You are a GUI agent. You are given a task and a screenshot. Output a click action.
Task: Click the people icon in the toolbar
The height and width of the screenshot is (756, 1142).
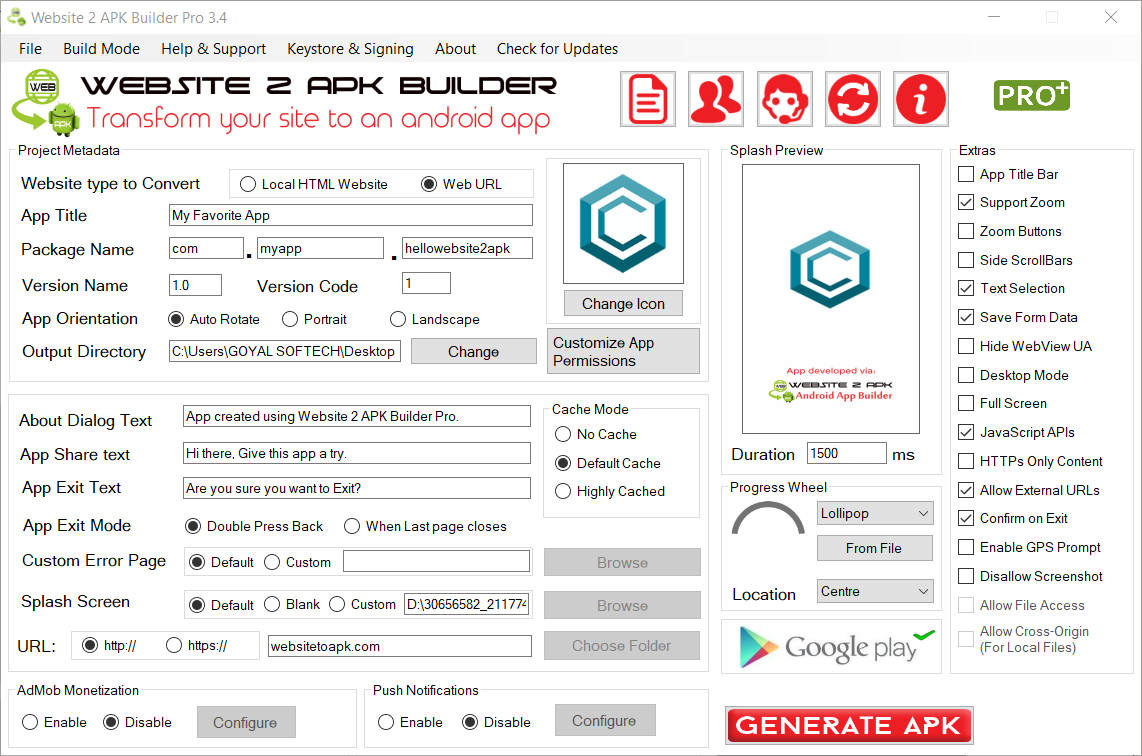click(x=715, y=98)
